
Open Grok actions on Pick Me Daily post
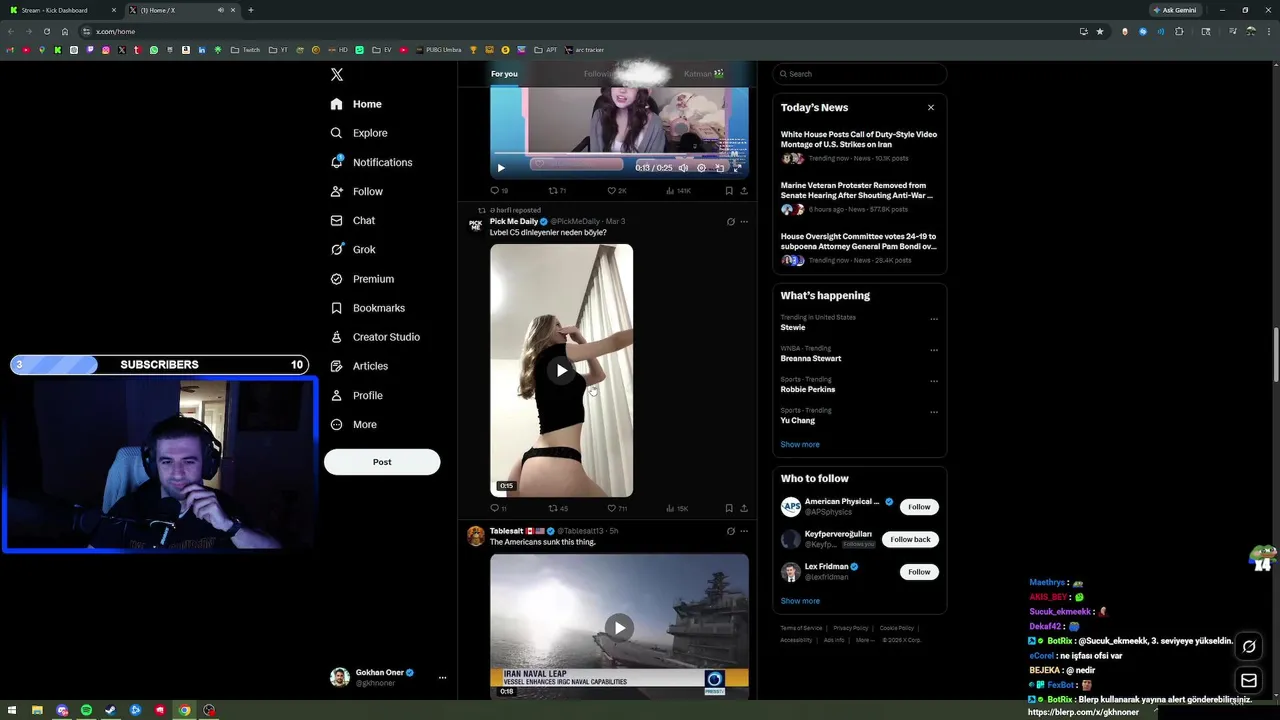click(731, 222)
